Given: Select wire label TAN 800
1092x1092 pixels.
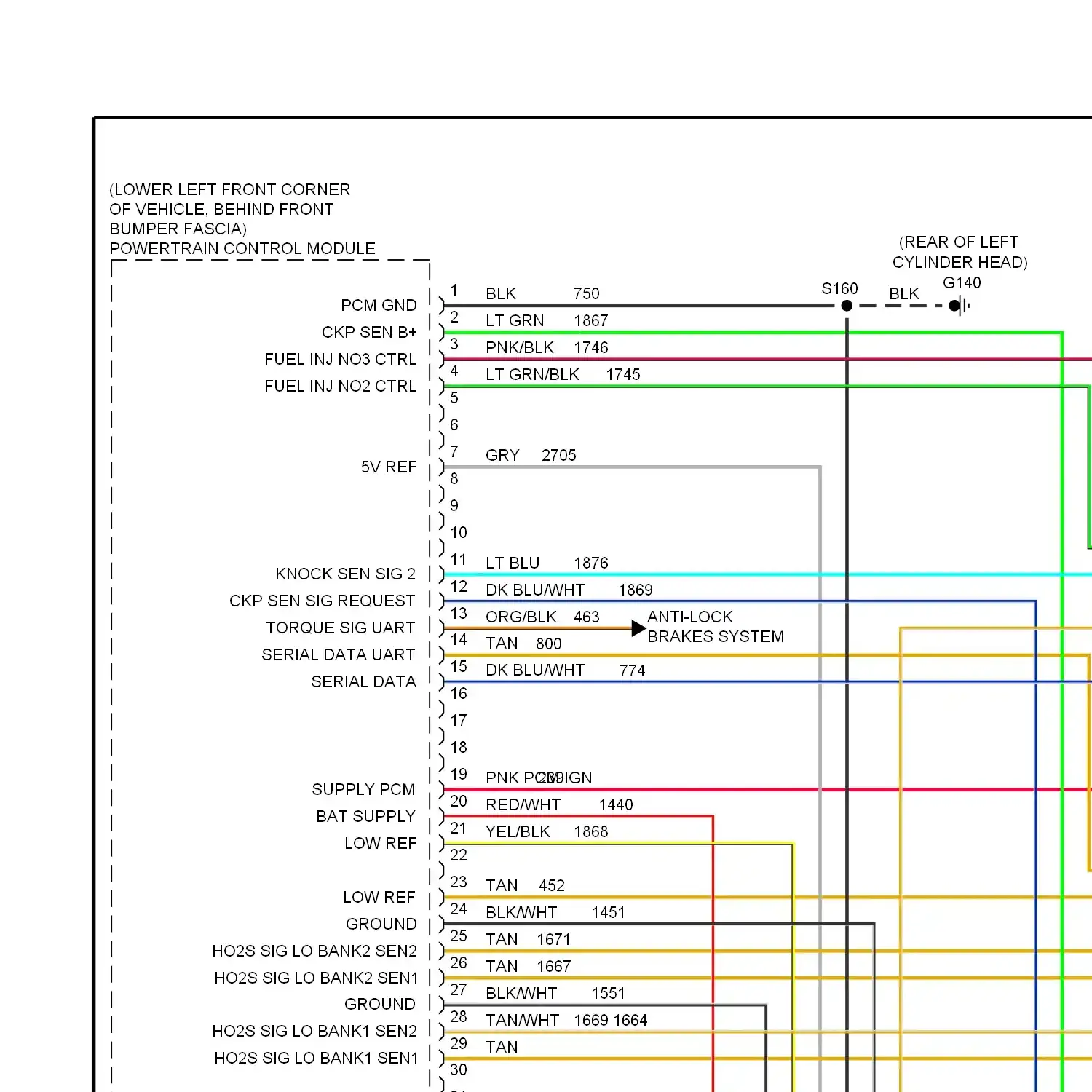Looking at the screenshot, I should pyautogui.click(x=523, y=644).
